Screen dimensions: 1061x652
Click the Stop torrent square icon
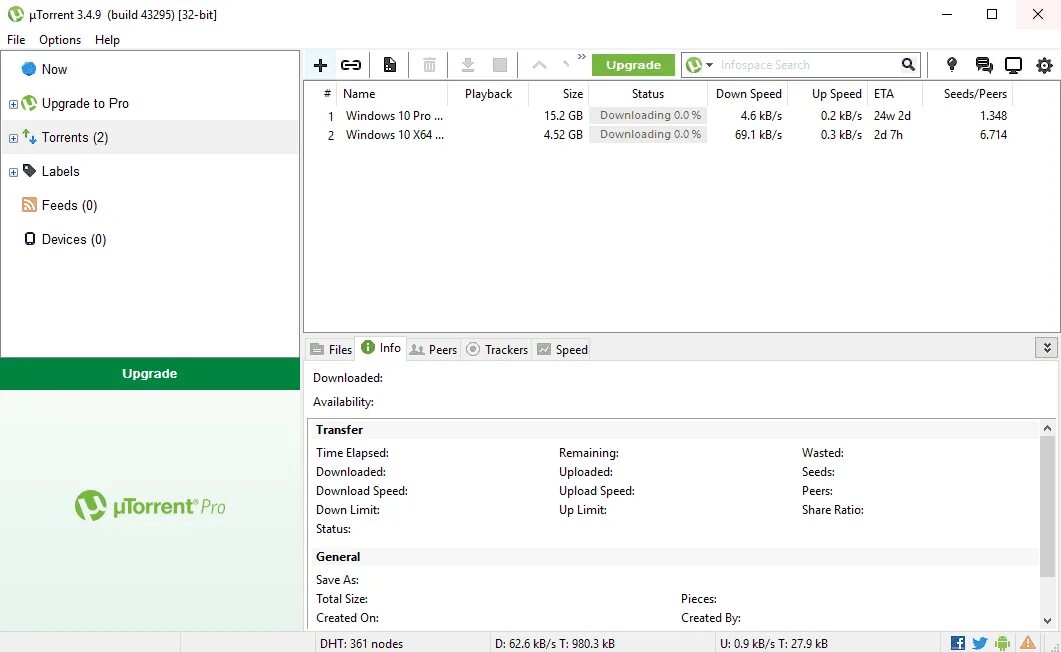click(500, 65)
